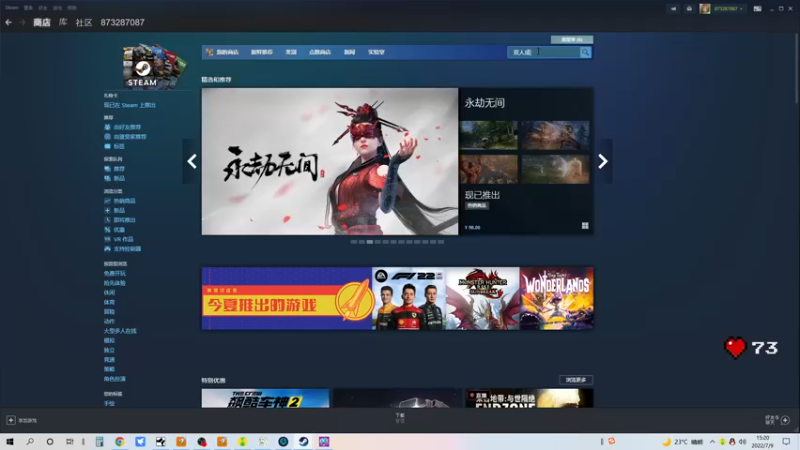Open the 社区 community tab
This screenshot has width=800, height=450.
click(84, 22)
